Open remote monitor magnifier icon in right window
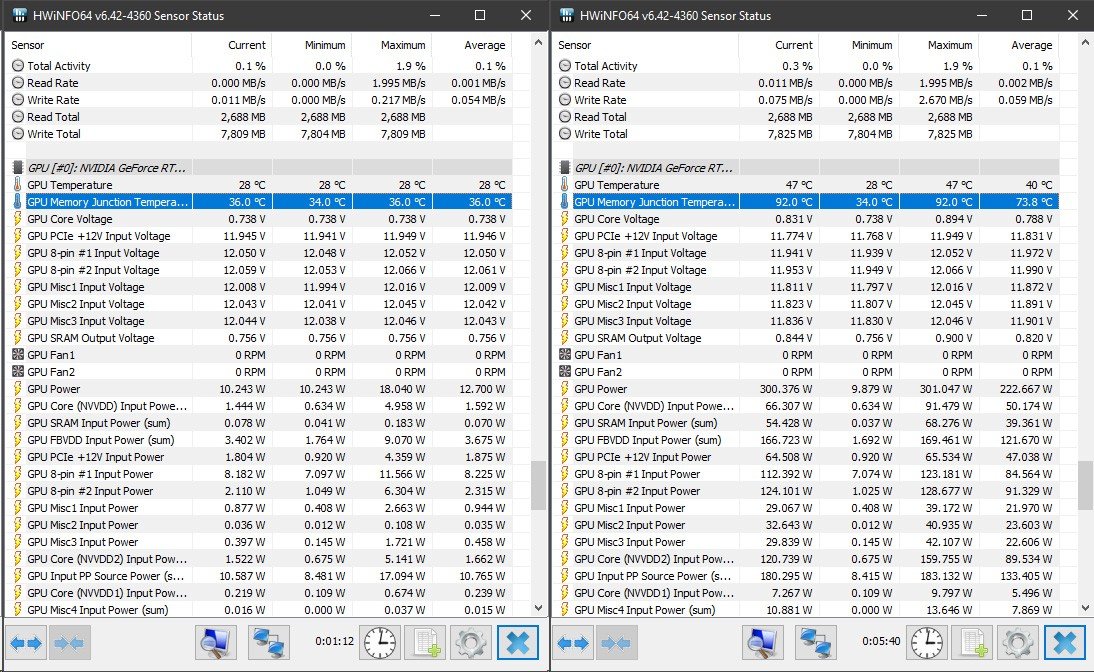 click(763, 642)
